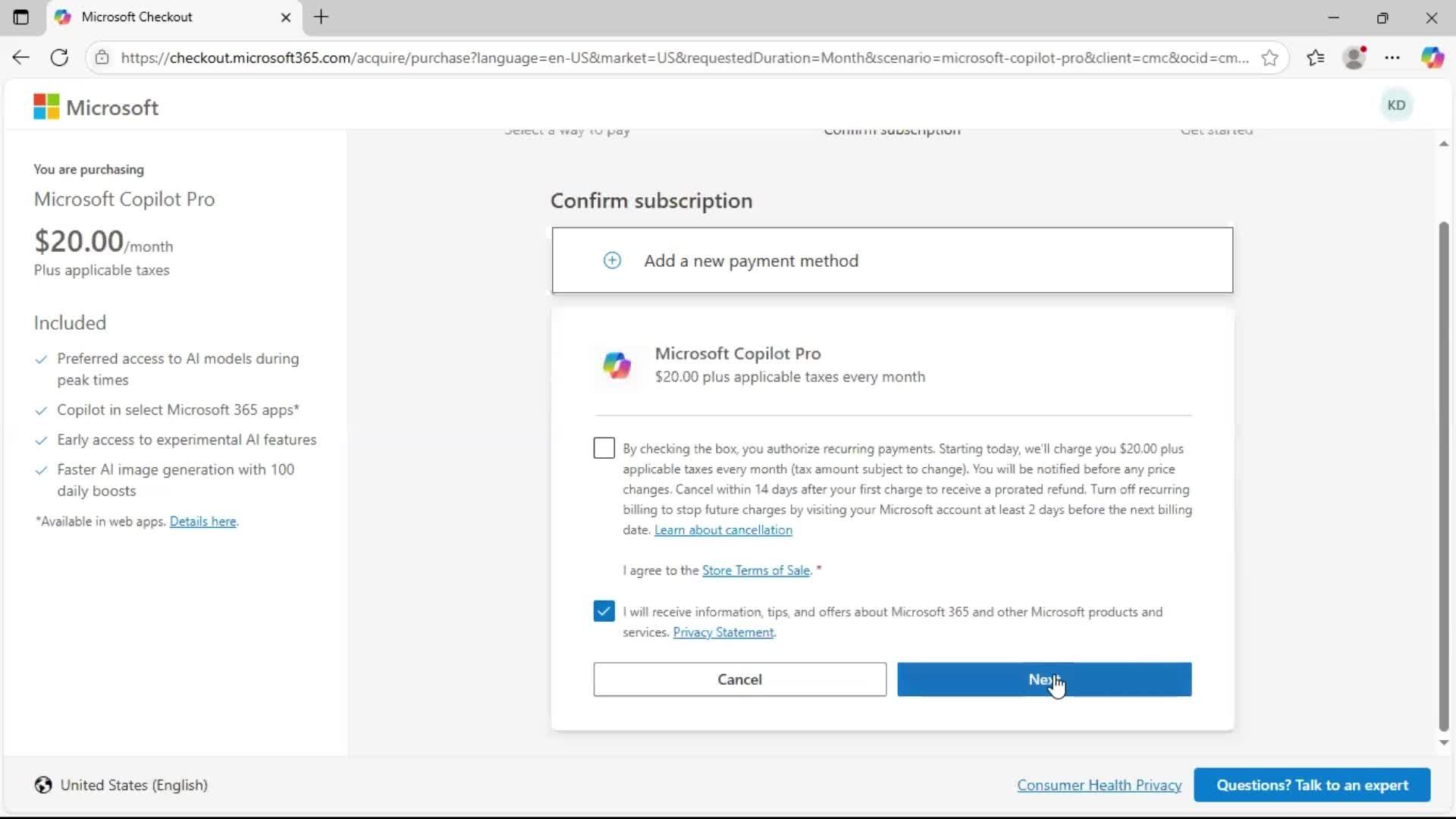The image size is (1456, 819).
Task: Click the scrollbar up arrow
Action: coord(1444,143)
